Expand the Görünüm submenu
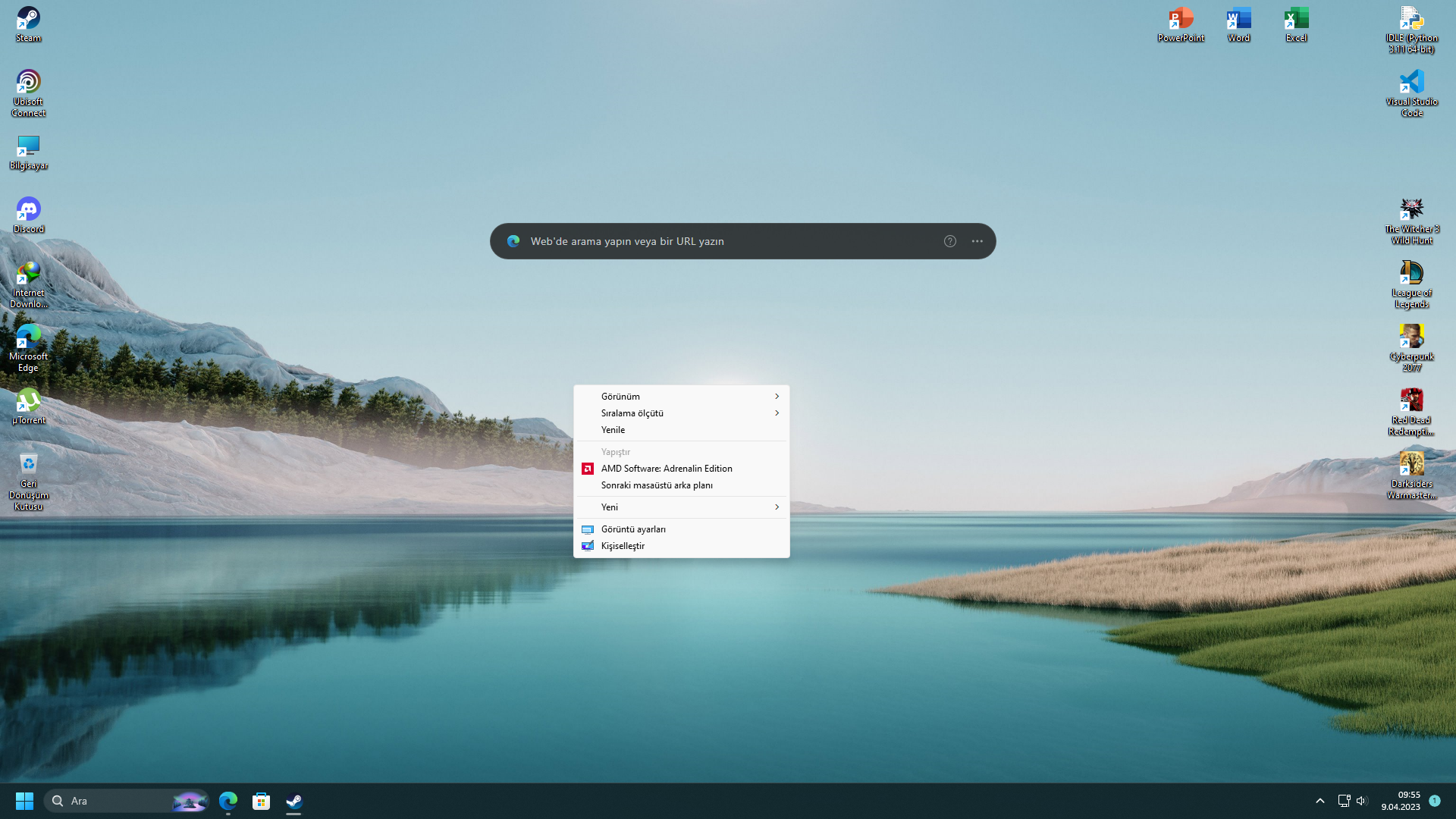Image resolution: width=1456 pixels, height=819 pixels. tap(777, 397)
